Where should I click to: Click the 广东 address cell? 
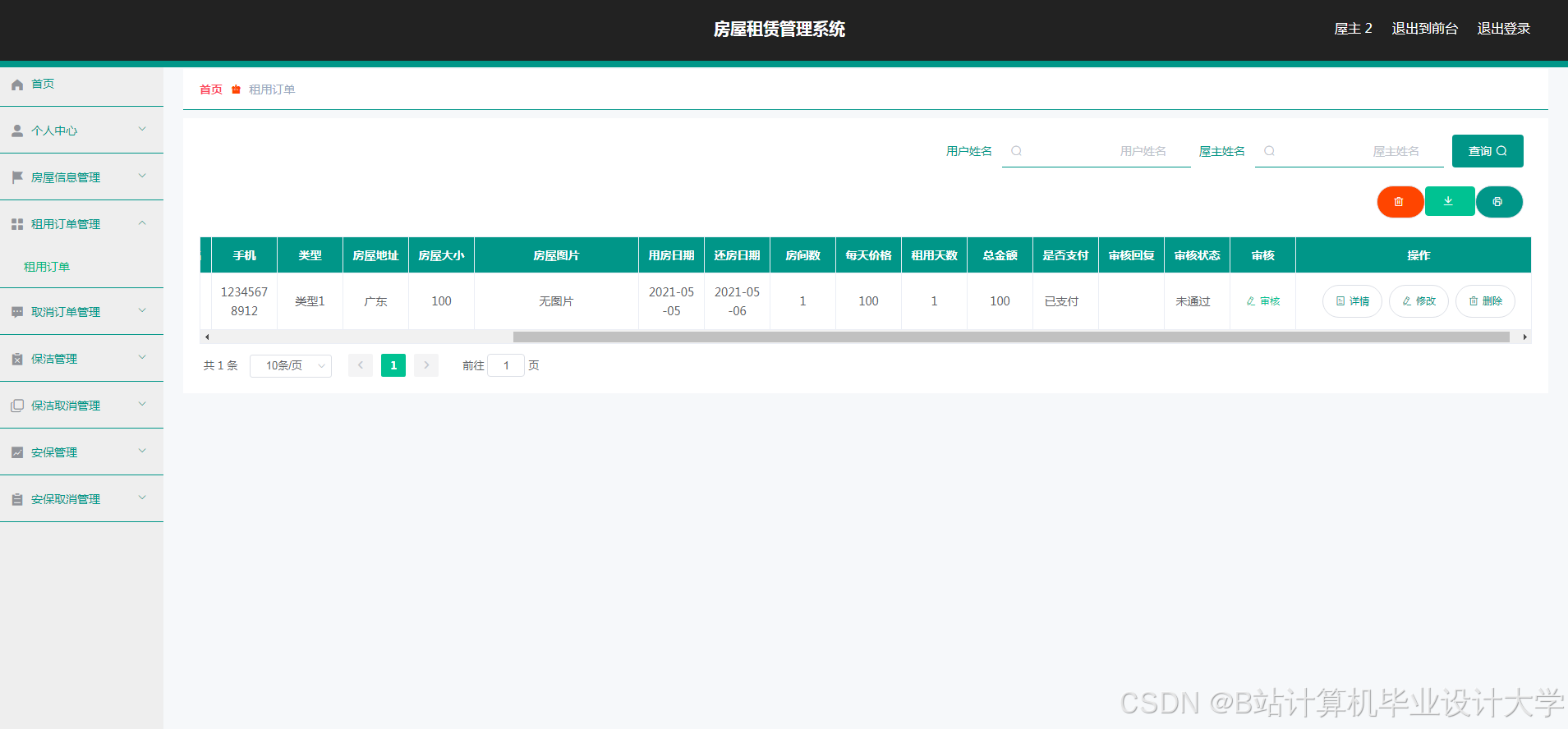375,301
